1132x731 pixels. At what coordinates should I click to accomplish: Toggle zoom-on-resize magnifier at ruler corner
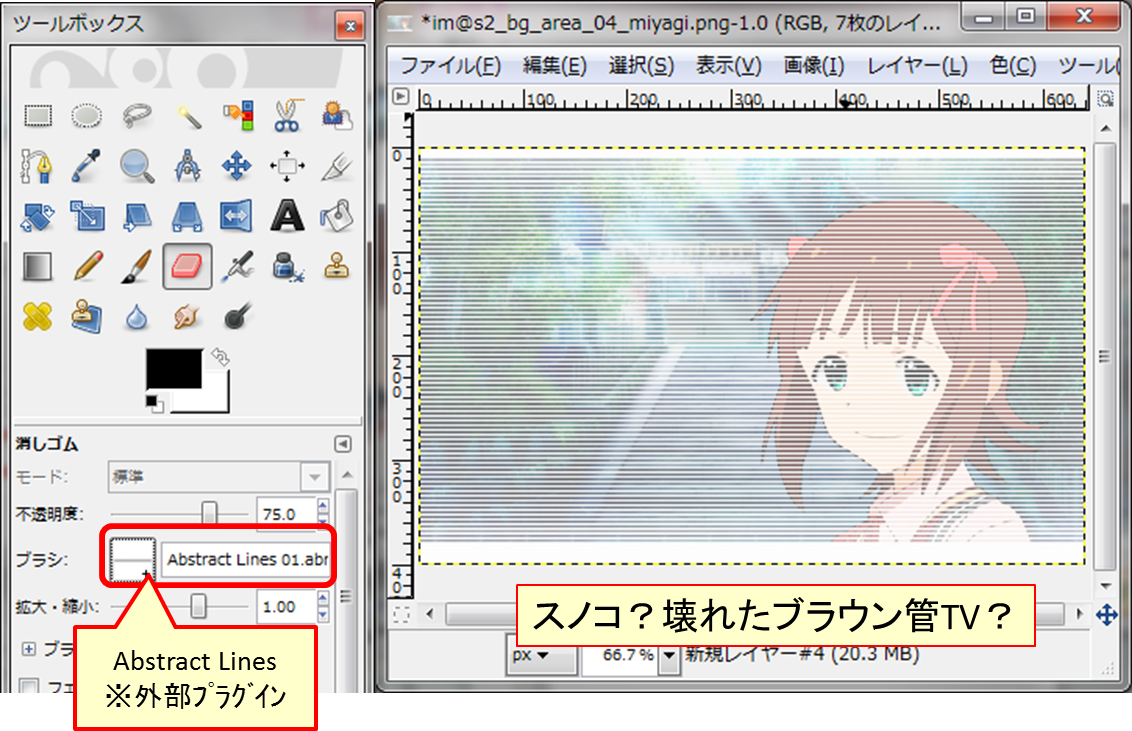coord(1105,97)
